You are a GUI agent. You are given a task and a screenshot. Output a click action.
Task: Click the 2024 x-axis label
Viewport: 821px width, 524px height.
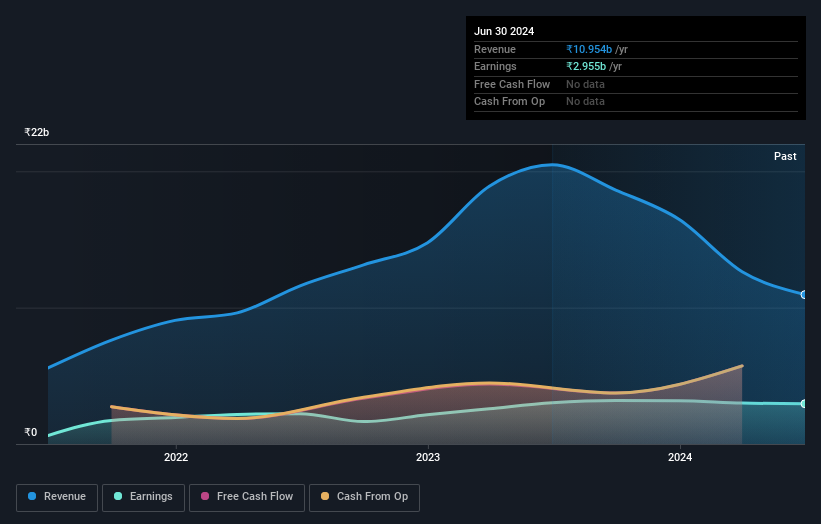[x=680, y=457]
